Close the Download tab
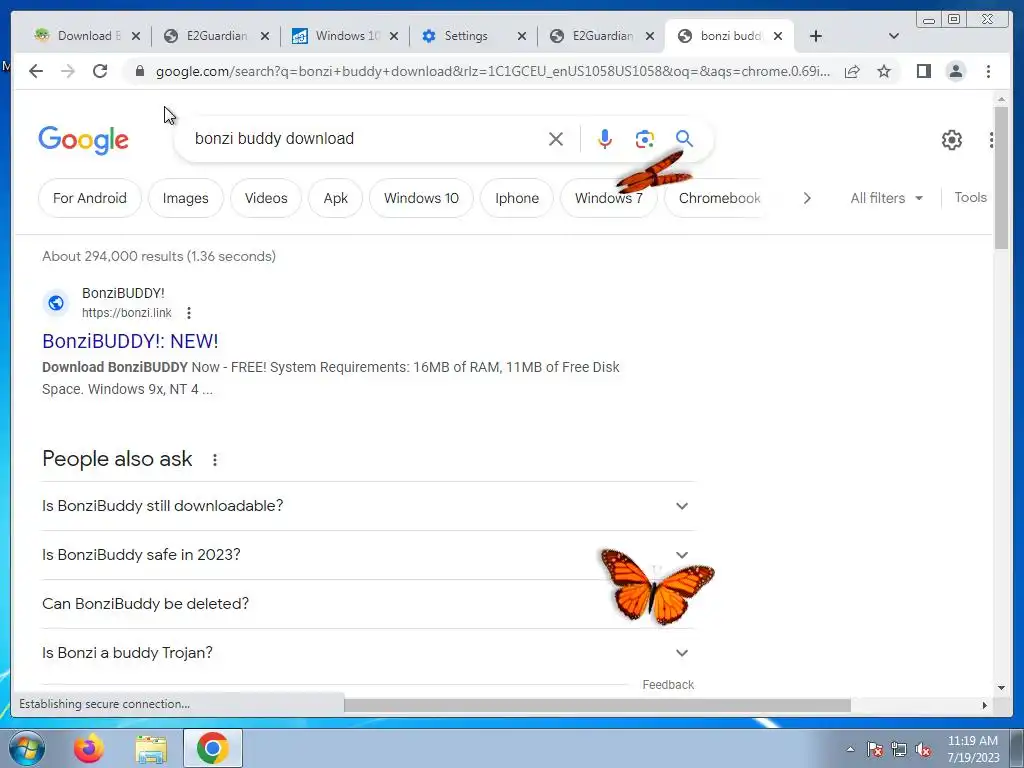Image resolution: width=1024 pixels, height=768 pixels. point(136,37)
